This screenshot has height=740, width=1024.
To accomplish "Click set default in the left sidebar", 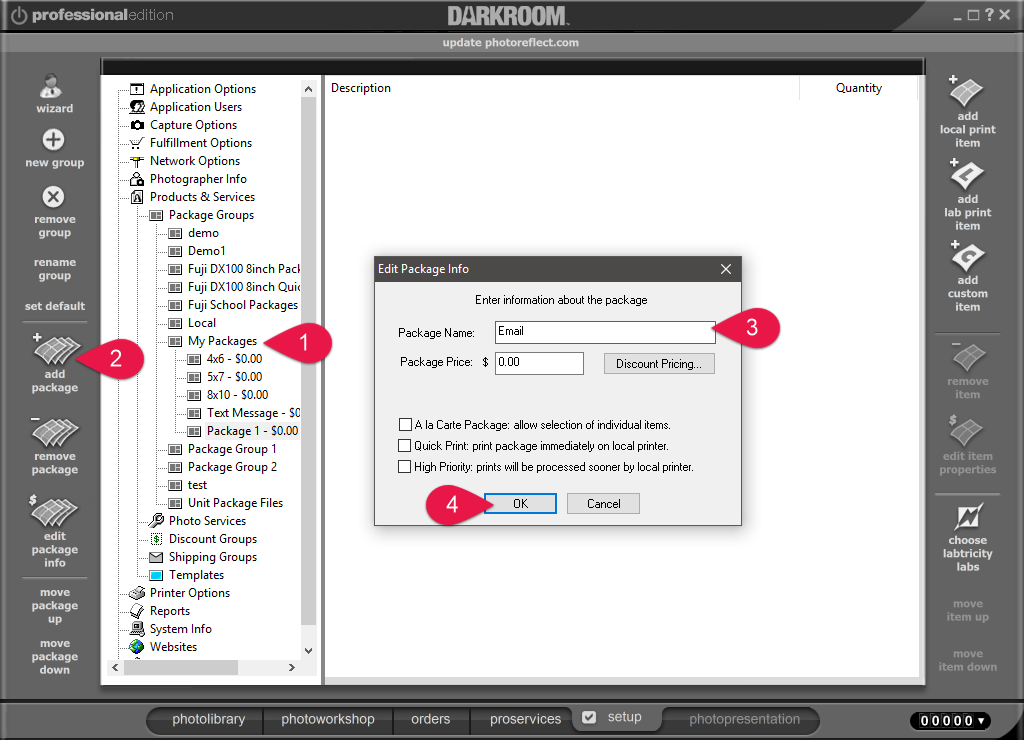I will coord(55,306).
